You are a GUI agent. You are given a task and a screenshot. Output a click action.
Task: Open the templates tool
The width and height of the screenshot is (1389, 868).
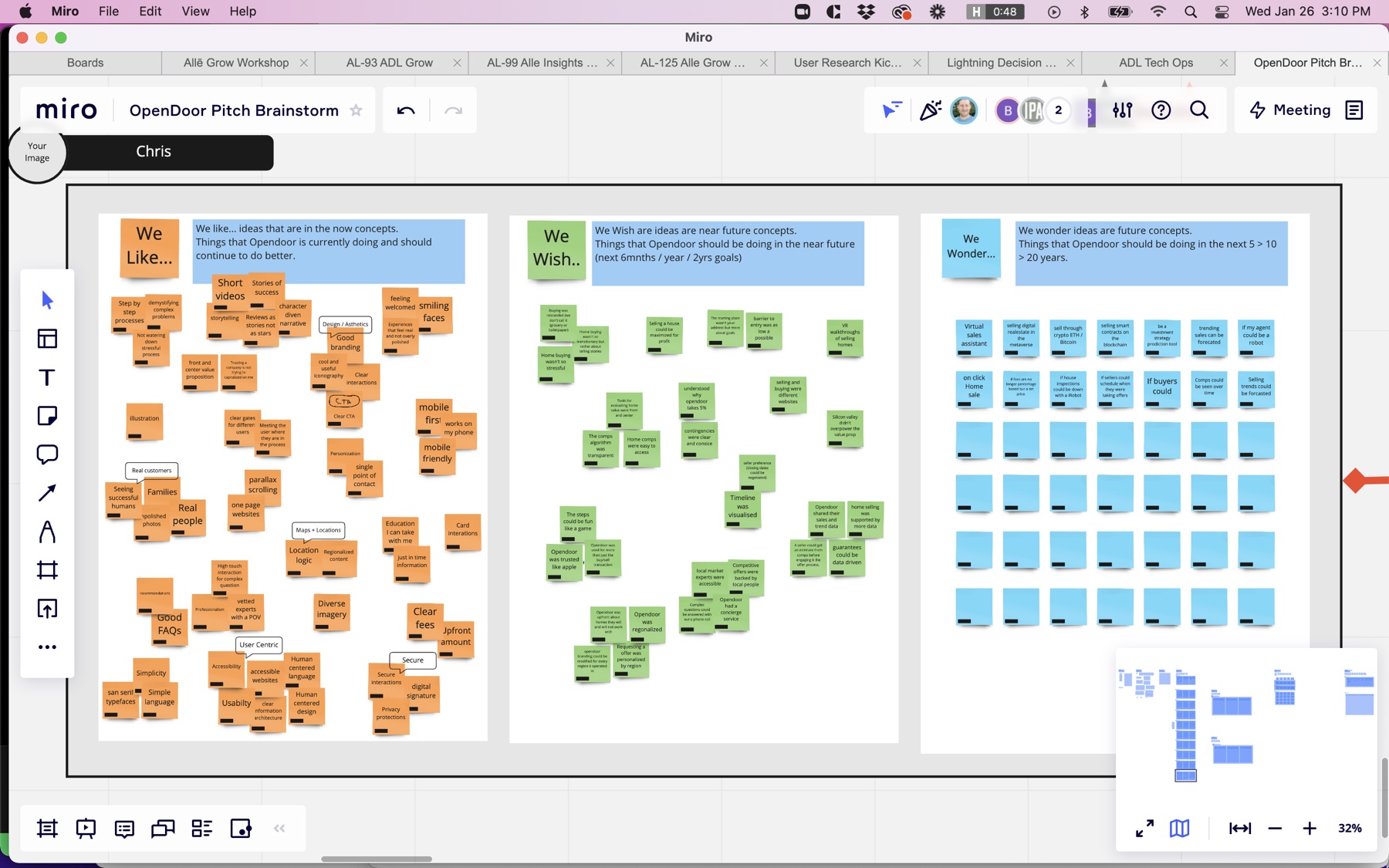pos(47,339)
